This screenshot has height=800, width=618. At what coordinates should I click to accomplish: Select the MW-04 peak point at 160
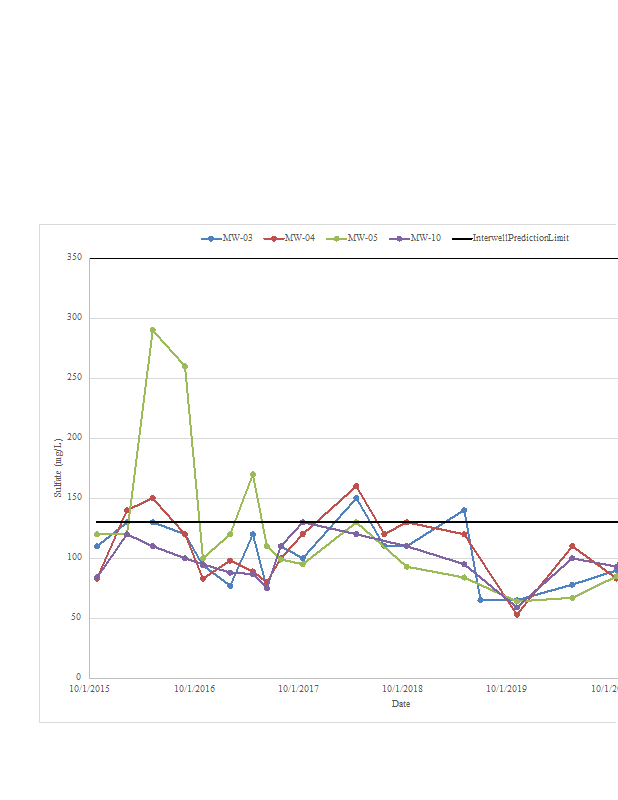(356, 486)
